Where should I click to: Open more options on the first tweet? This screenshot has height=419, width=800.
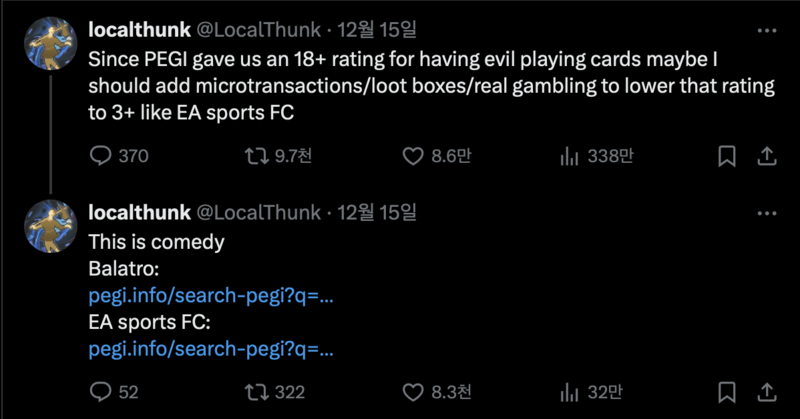(766, 29)
